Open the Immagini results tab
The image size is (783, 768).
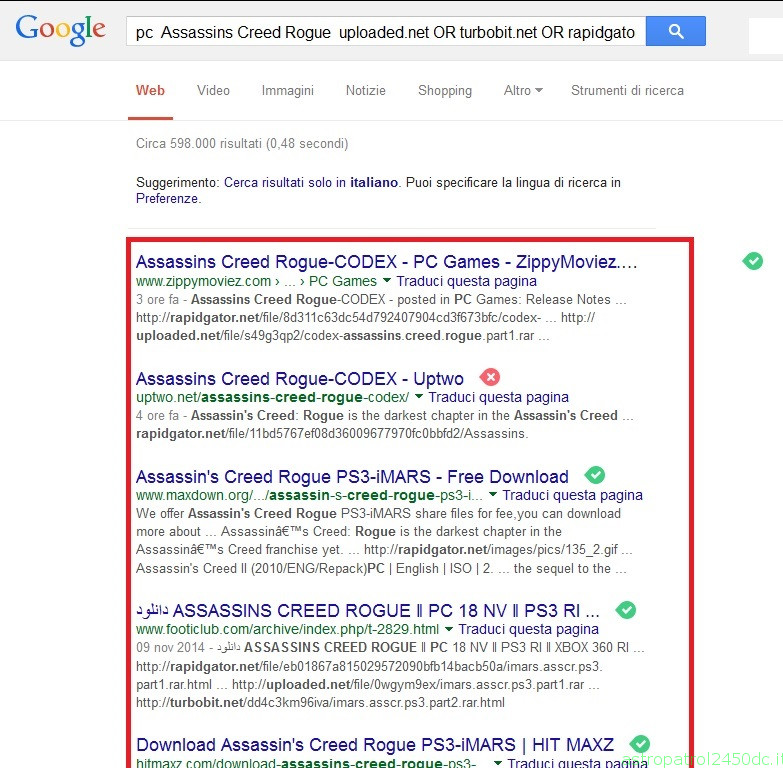click(288, 90)
